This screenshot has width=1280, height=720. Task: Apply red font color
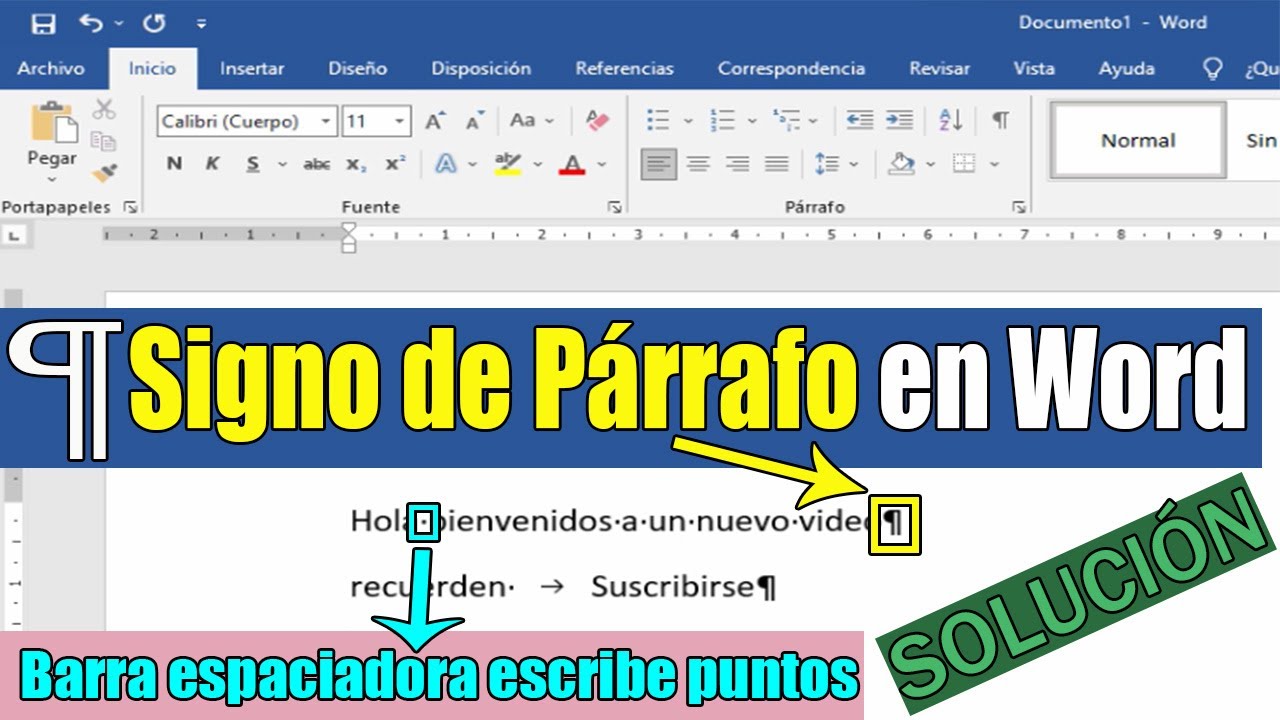click(x=572, y=164)
